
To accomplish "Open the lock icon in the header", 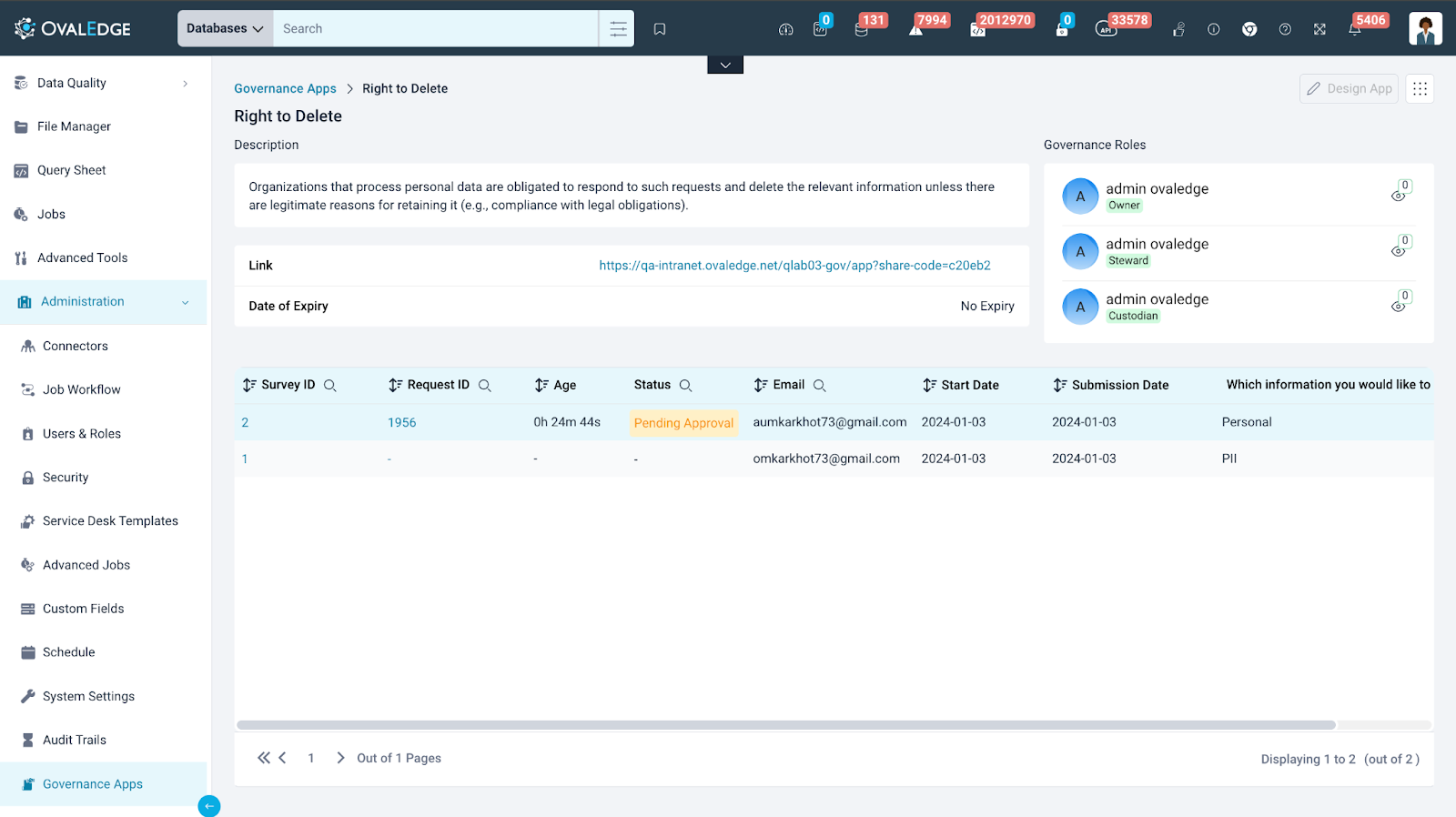I will coord(1061,29).
